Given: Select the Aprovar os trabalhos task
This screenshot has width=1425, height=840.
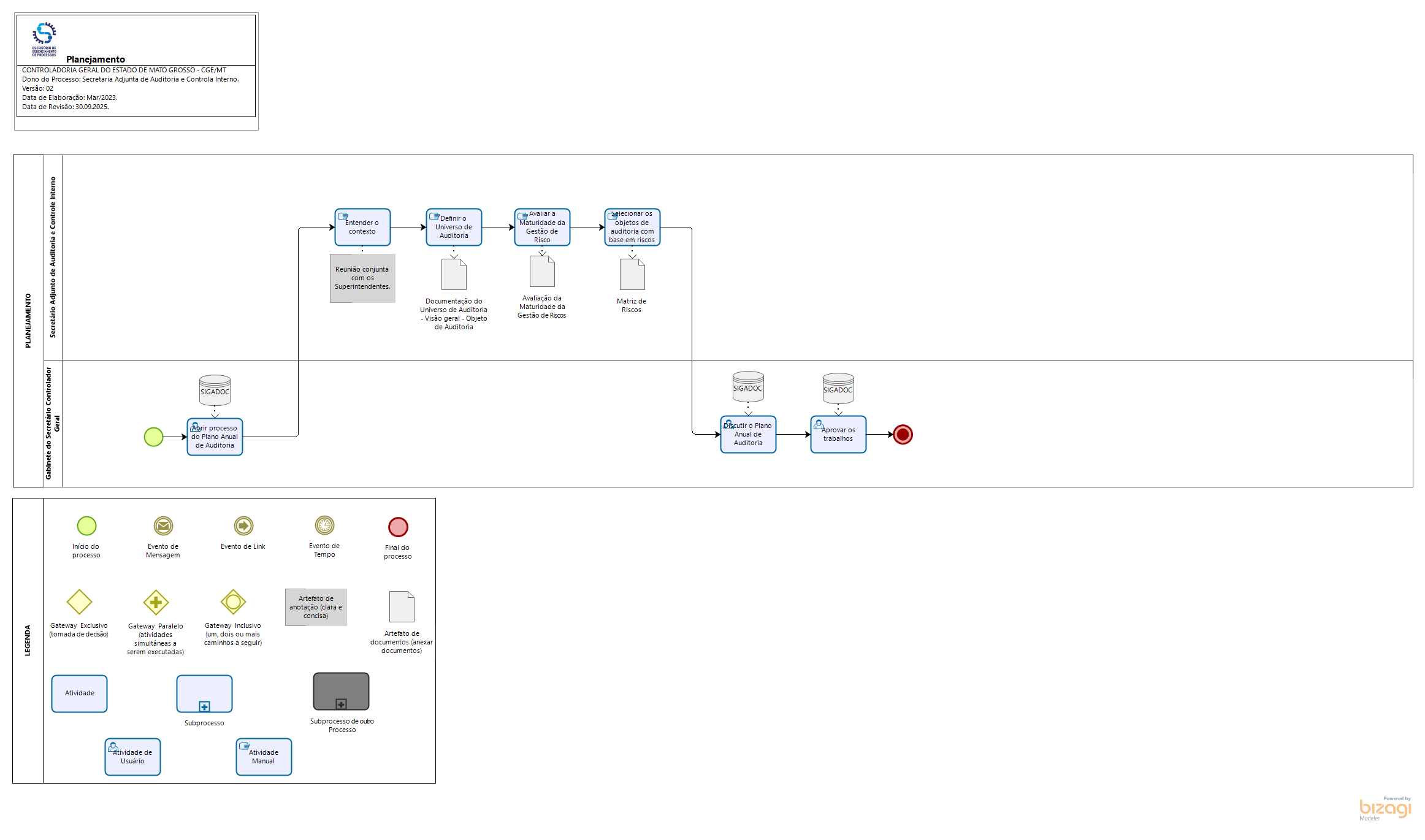Looking at the screenshot, I should point(838,435).
